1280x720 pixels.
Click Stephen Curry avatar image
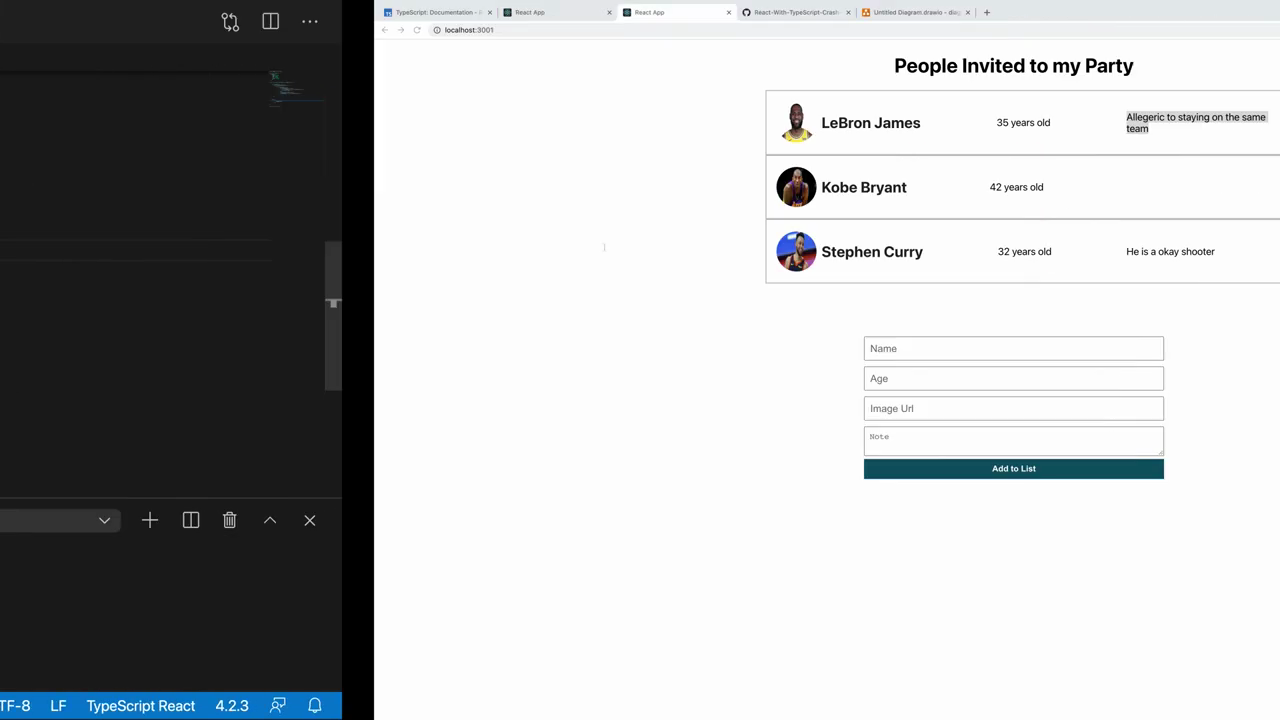(796, 252)
